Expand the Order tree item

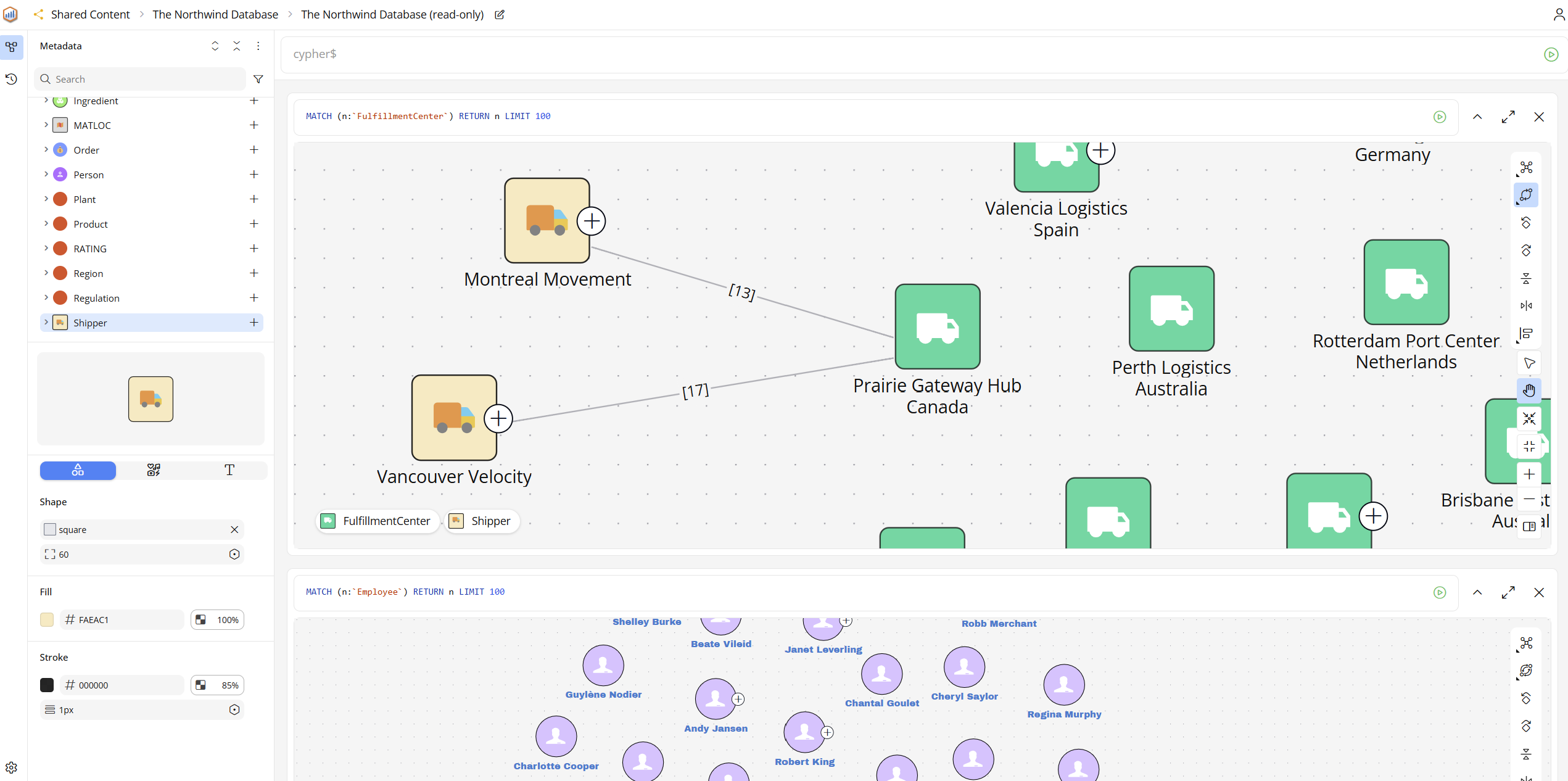coord(46,150)
